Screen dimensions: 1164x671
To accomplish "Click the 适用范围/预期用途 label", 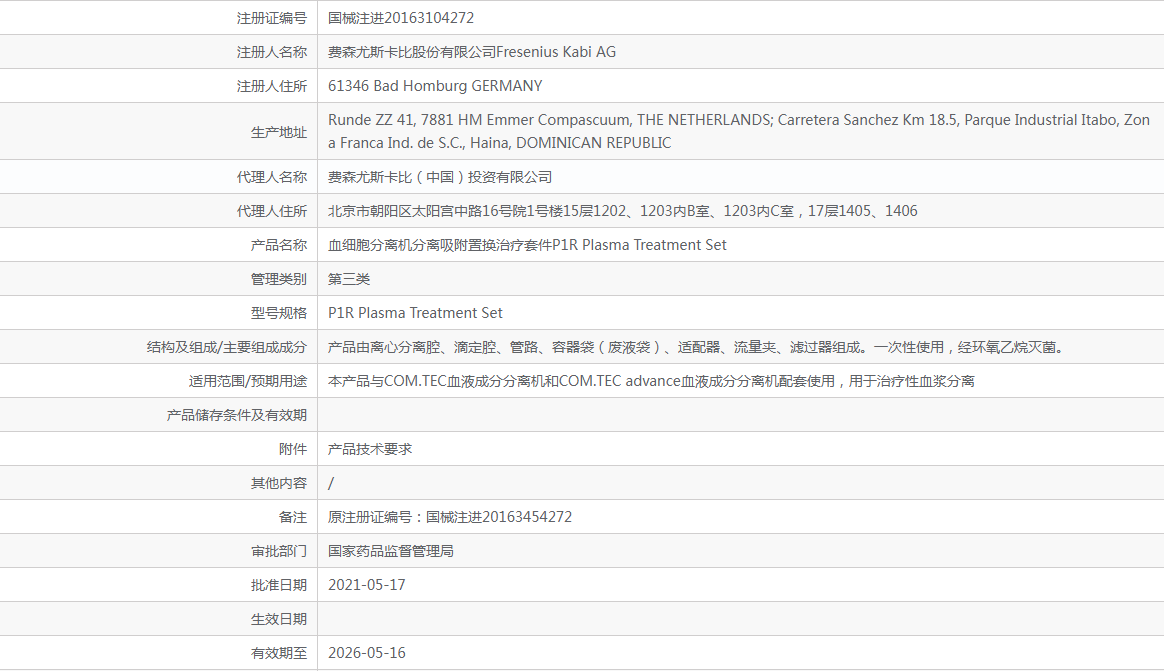I will pos(247,382).
